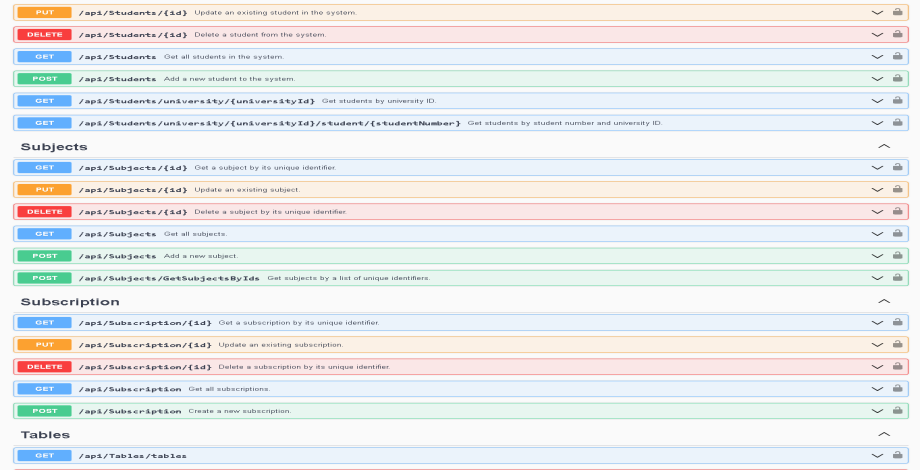Click lock icon on DELETE /api/Subscription/{id}
The height and width of the screenshot is (470, 920).
click(897, 367)
